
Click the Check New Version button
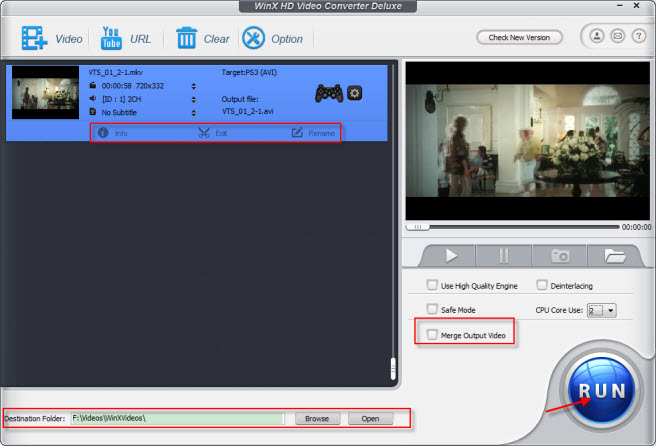point(520,37)
